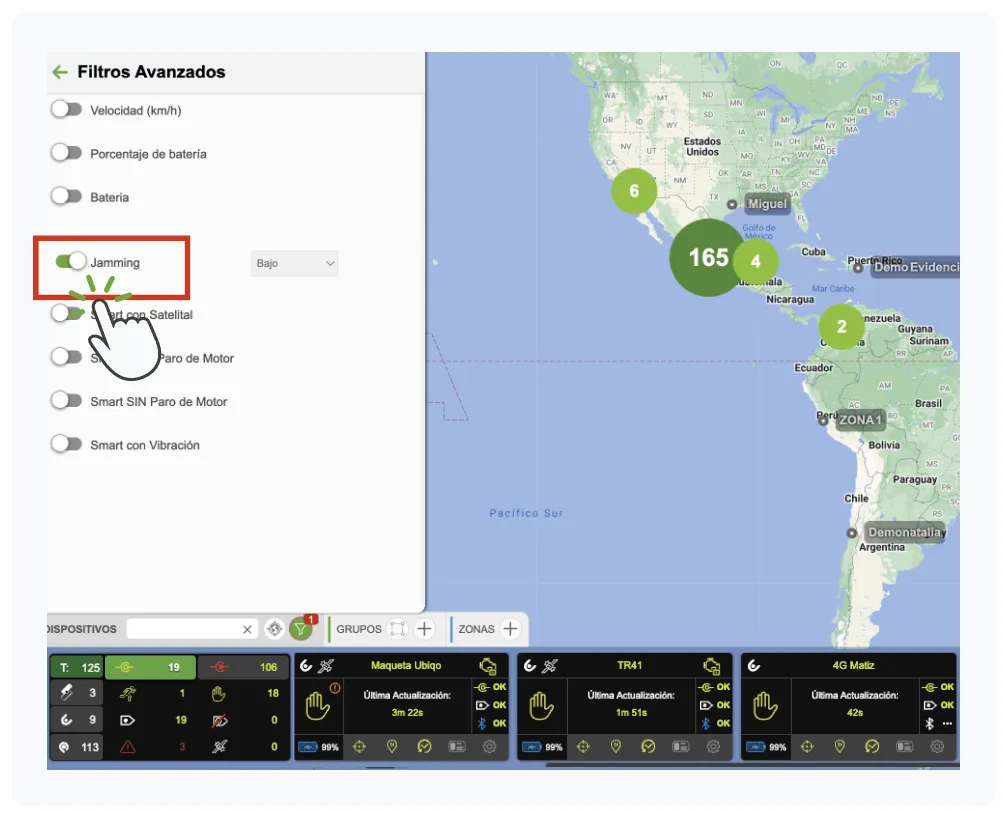Select the ZONA 1 label on the map
Viewport: 1005px width, 813px height.
click(x=861, y=420)
